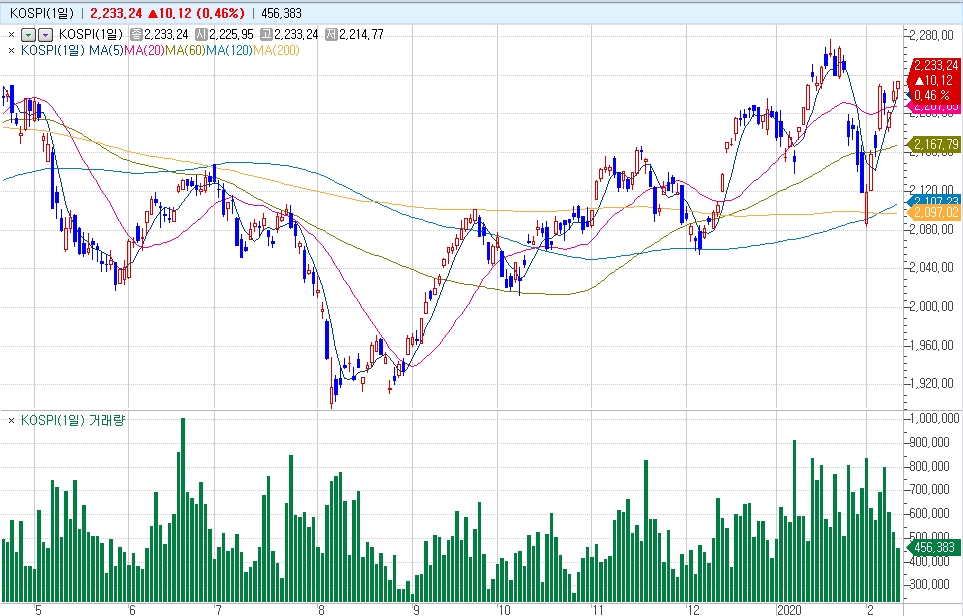This screenshot has height=616, width=963.
Task: Click the orange 2,097.02 price axis tag
Action: pos(935,212)
